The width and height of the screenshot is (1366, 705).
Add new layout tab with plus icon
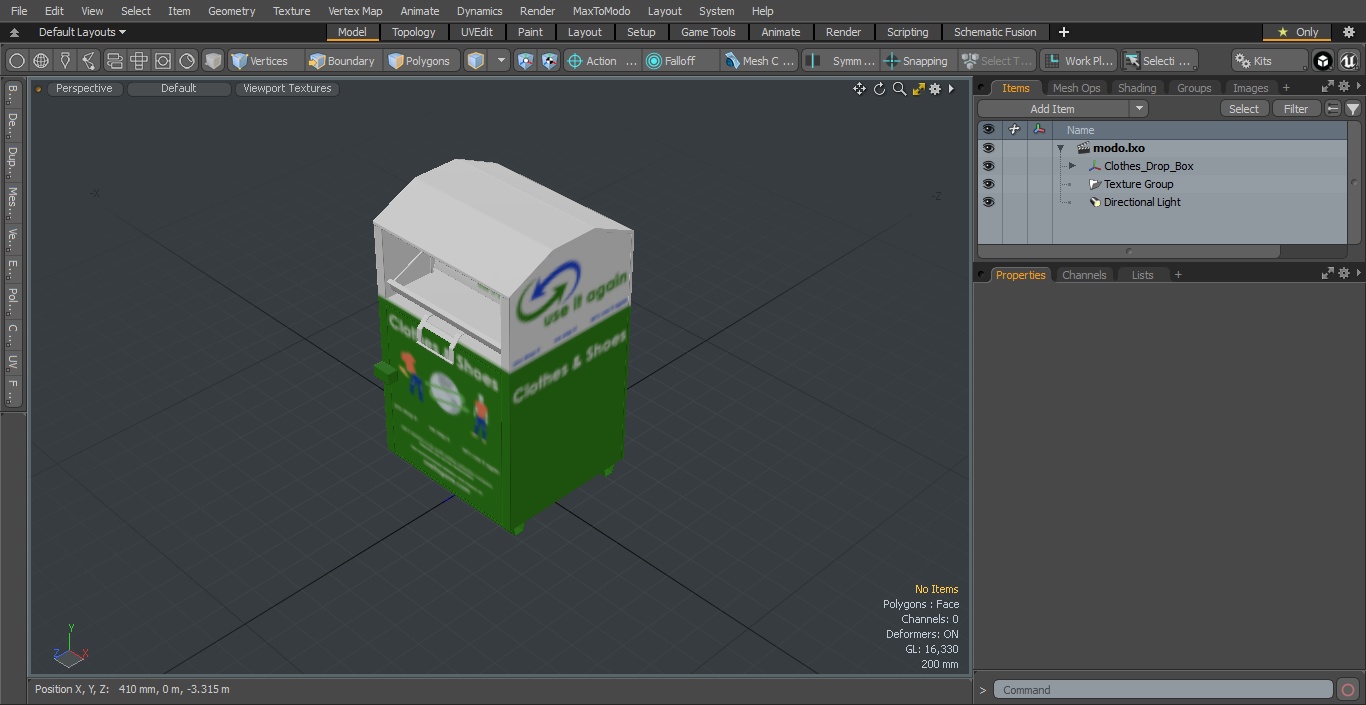(x=1063, y=32)
